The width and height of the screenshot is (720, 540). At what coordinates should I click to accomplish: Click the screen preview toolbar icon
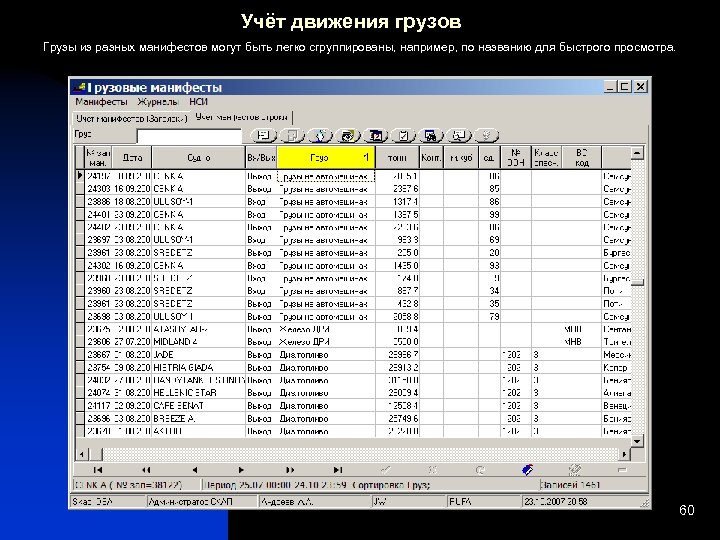click(459, 135)
